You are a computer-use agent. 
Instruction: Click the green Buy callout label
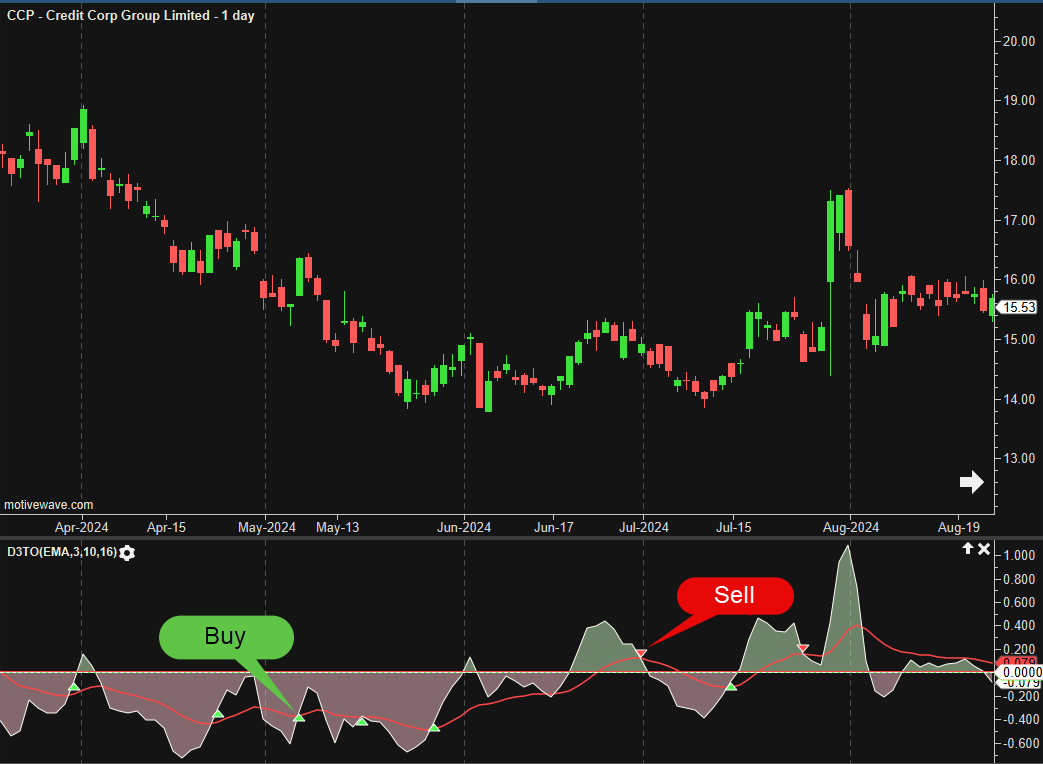pos(226,636)
